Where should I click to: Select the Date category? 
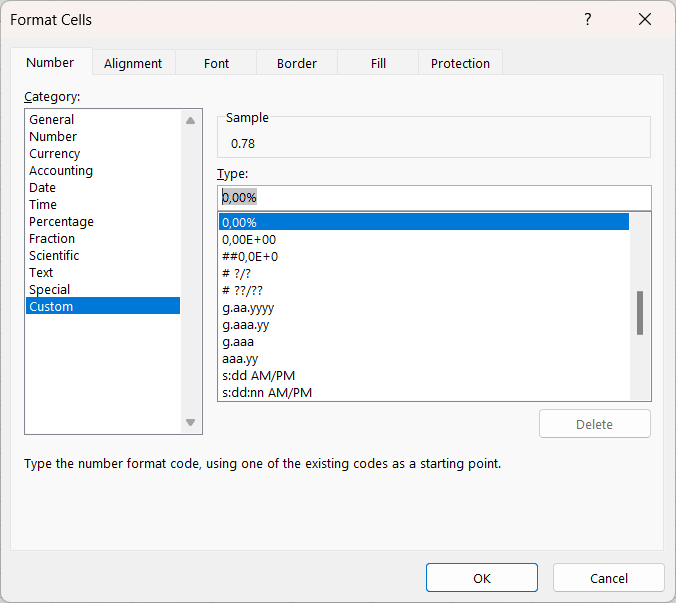(43, 188)
